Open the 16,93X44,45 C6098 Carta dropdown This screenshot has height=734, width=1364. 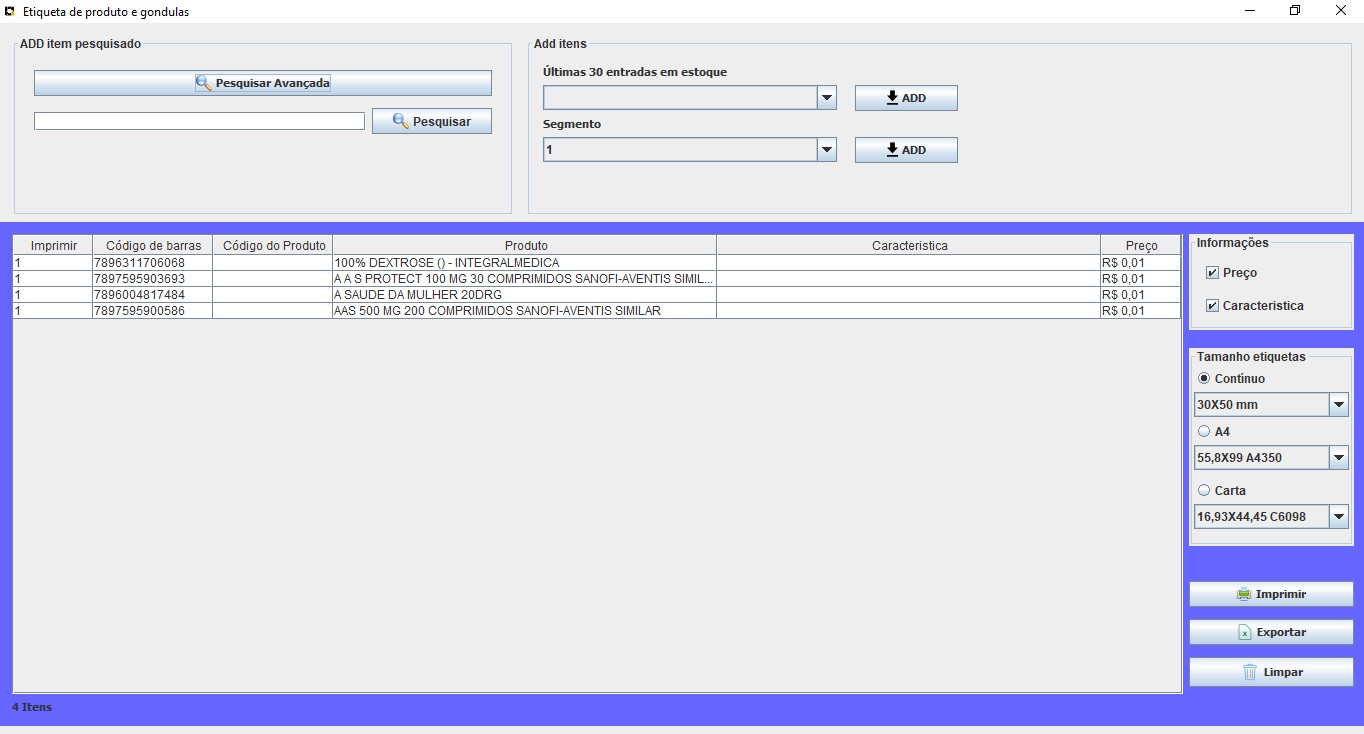click(1338, 517)
